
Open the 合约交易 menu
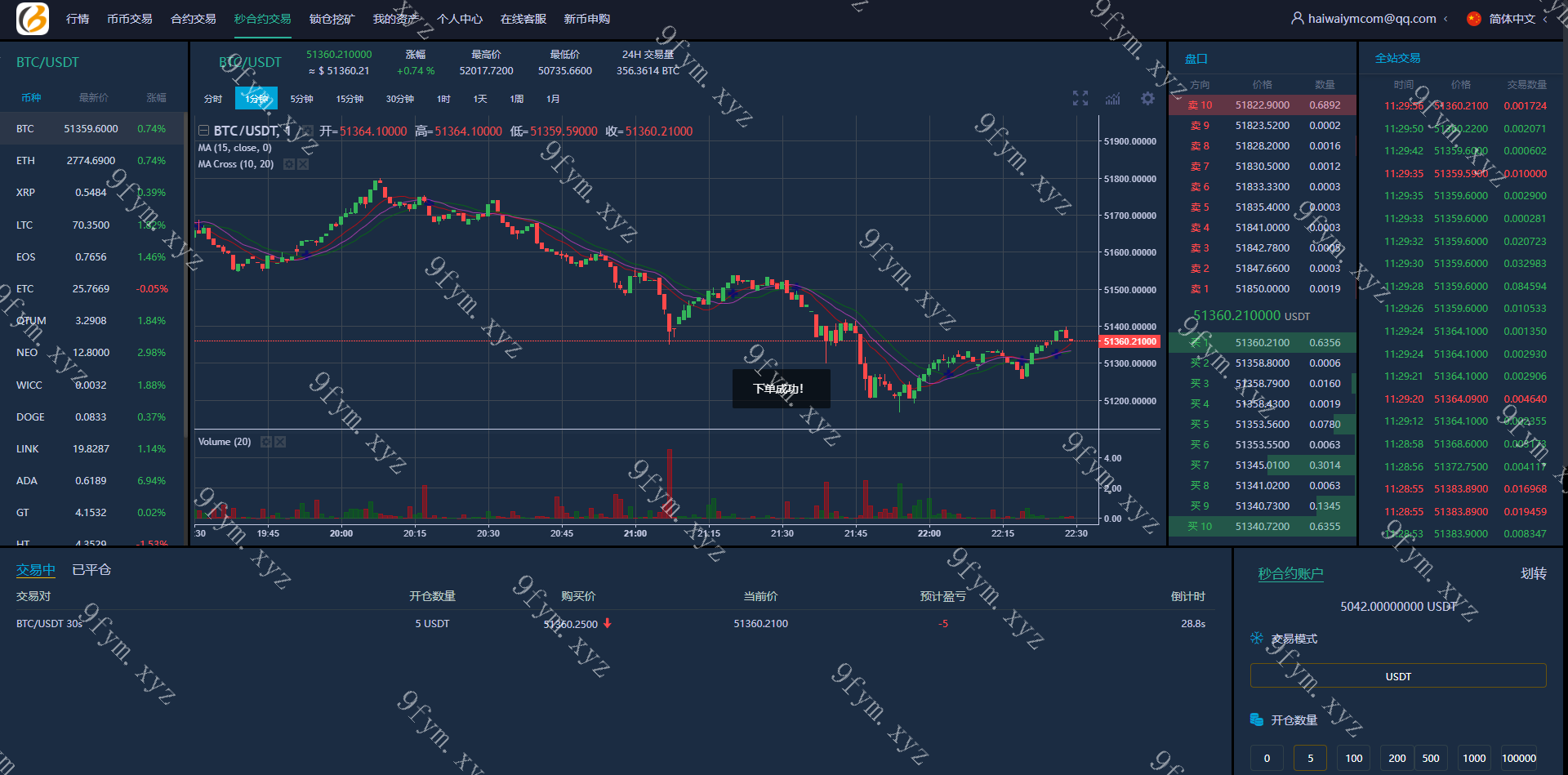(x=194, y=19)
